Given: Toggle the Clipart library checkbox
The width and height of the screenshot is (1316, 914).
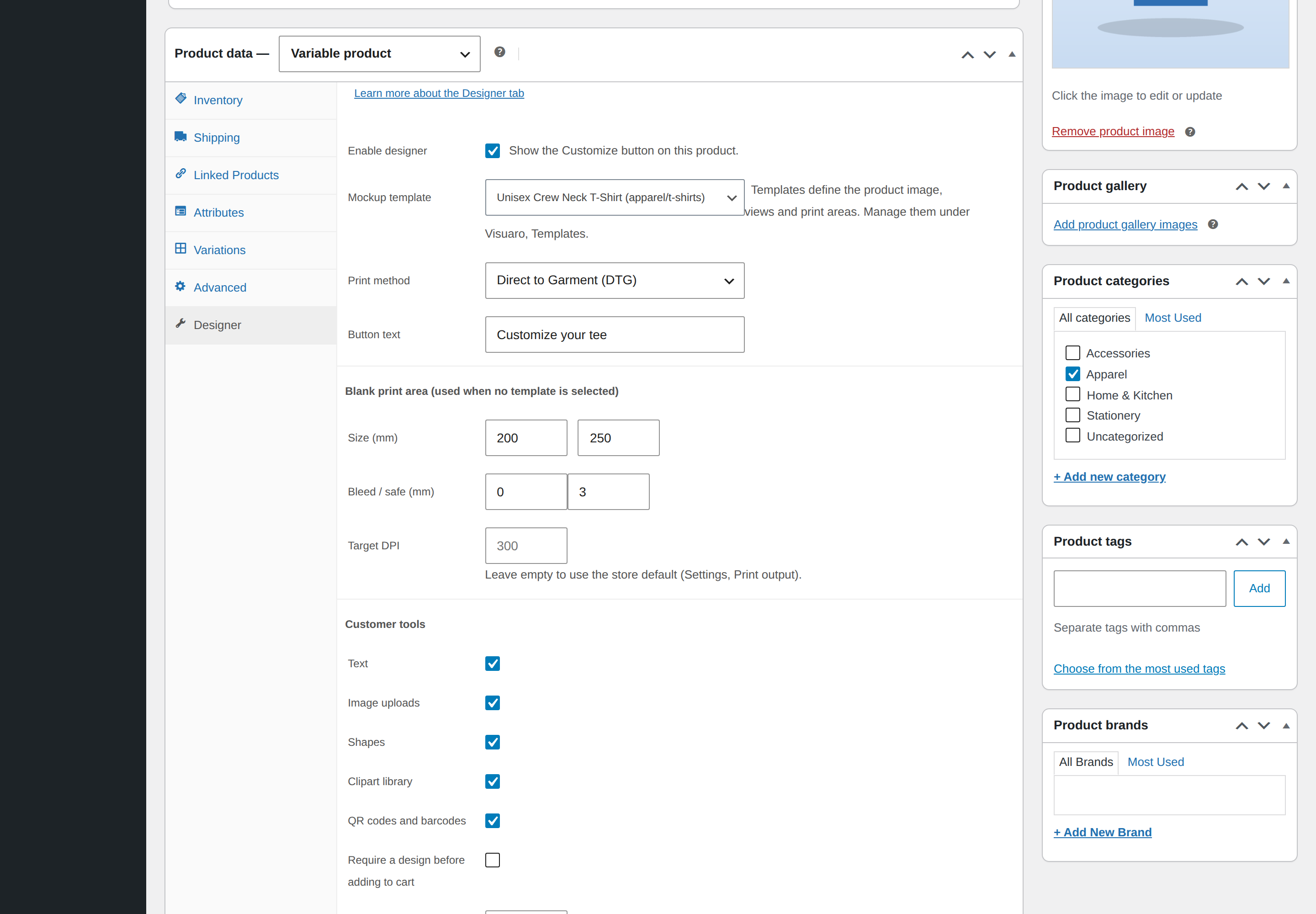Looking at the screenshot, I should click(x=493, y=781).
